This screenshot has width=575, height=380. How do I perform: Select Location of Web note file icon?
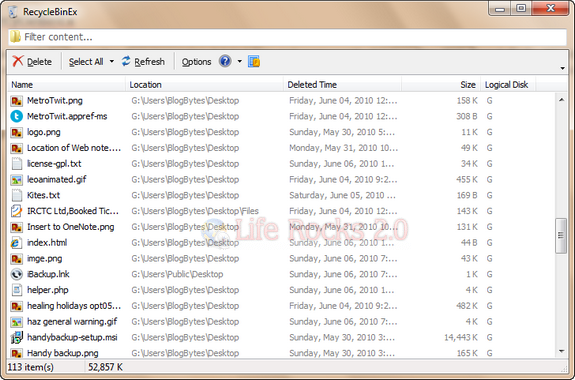tap(17, 148)
